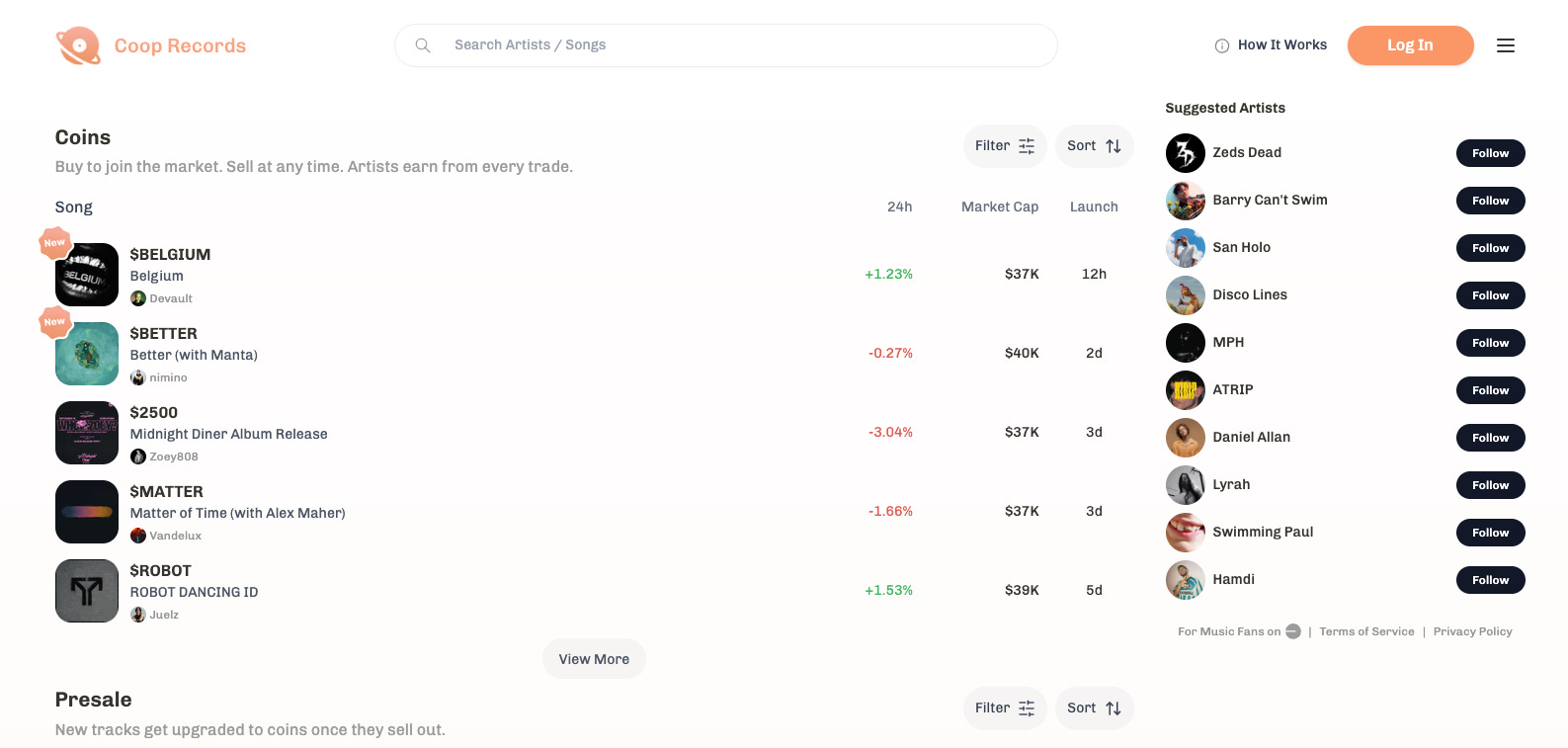This screenshot has height=748, width=1568.
Task: Open Privacy Policy link
Action: coord(1472,631)
